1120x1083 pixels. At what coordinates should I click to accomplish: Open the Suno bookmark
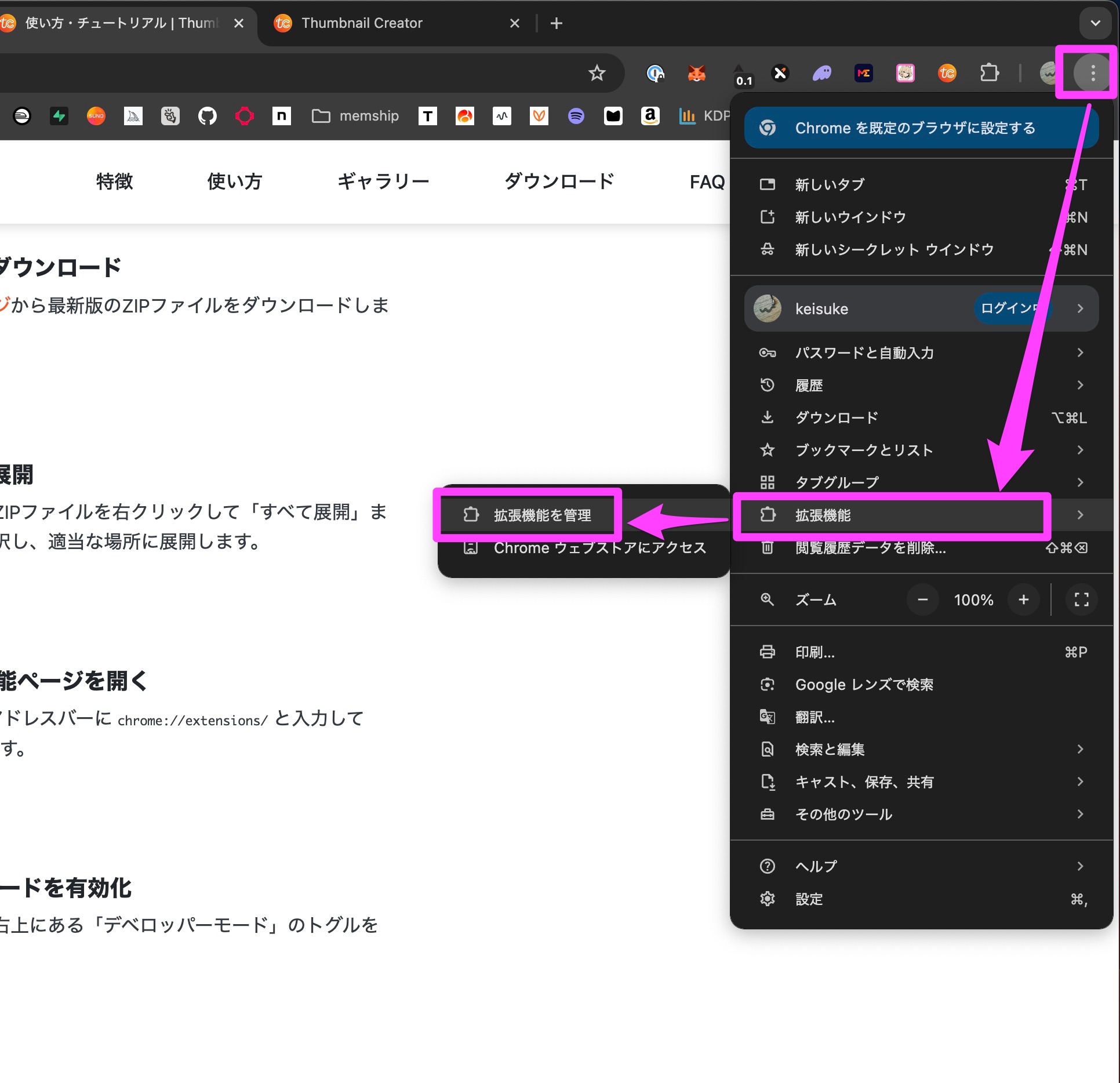coord(96,116)
